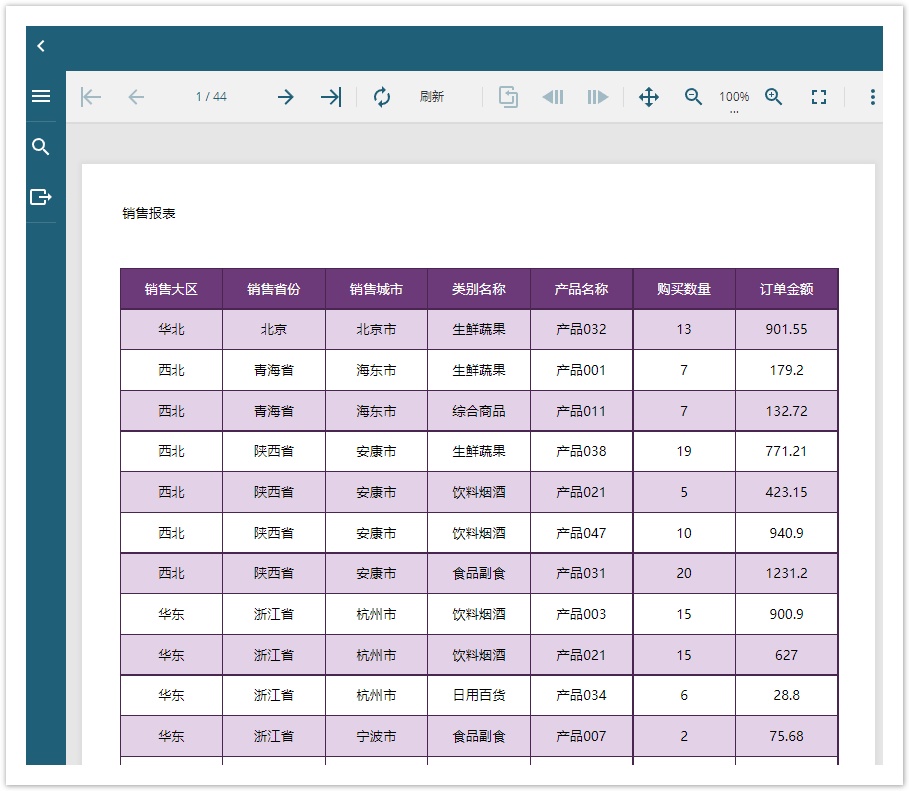
Task: Click the 产品032 product cell
Action: 581,329
